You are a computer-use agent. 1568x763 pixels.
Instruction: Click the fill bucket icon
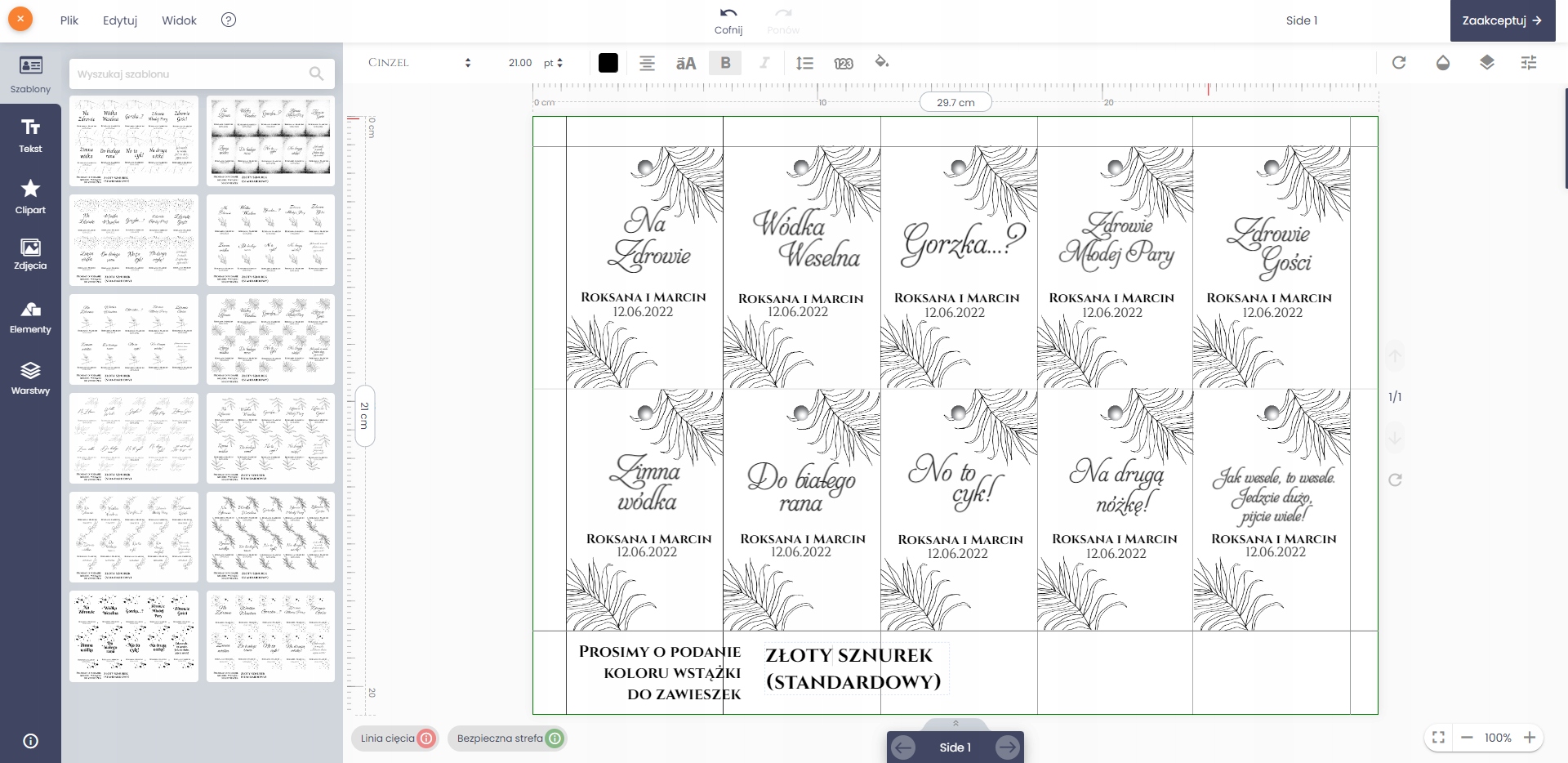click(x=881, y=62)
